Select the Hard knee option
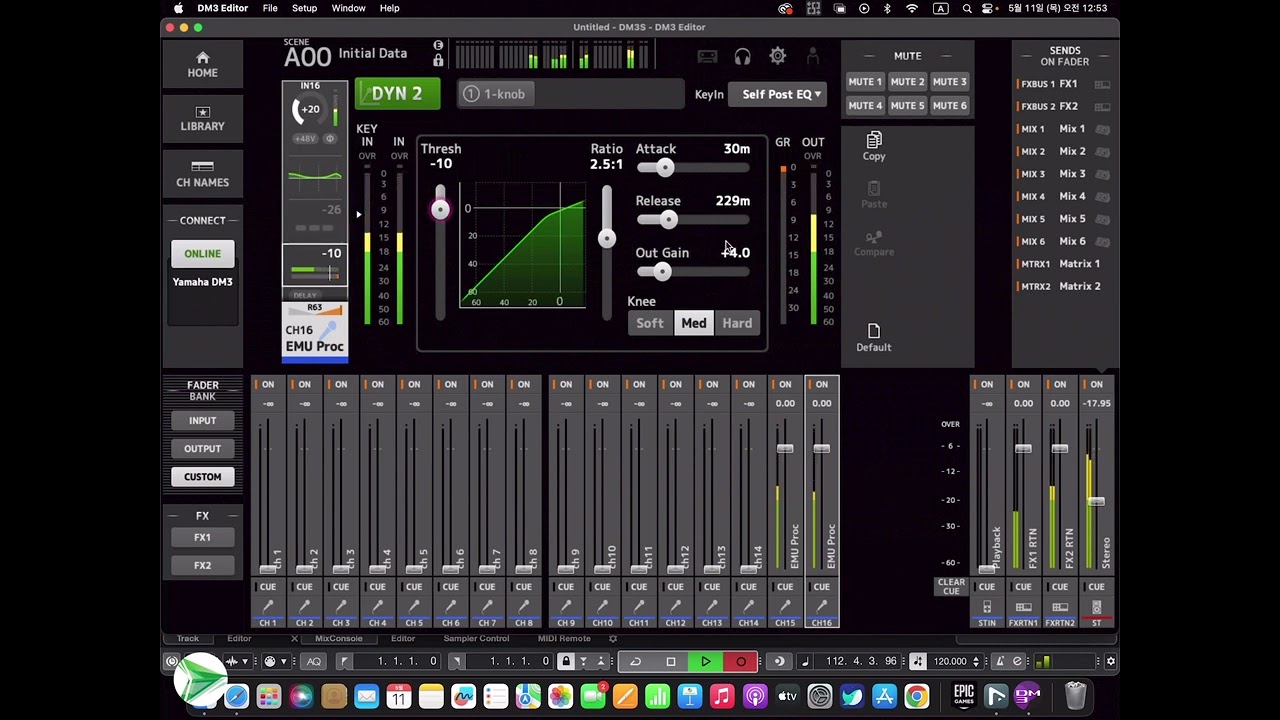The image size is (1280, 720). pyautogui.click(x=737, y=323)
